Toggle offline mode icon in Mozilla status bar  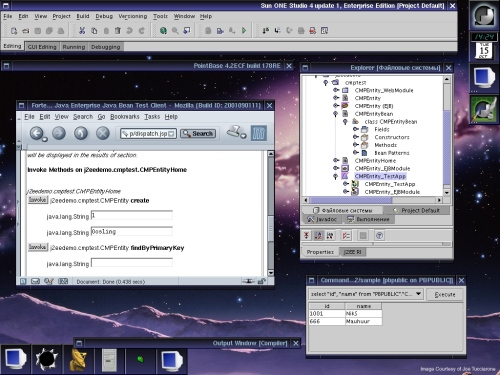pos(248,281)
